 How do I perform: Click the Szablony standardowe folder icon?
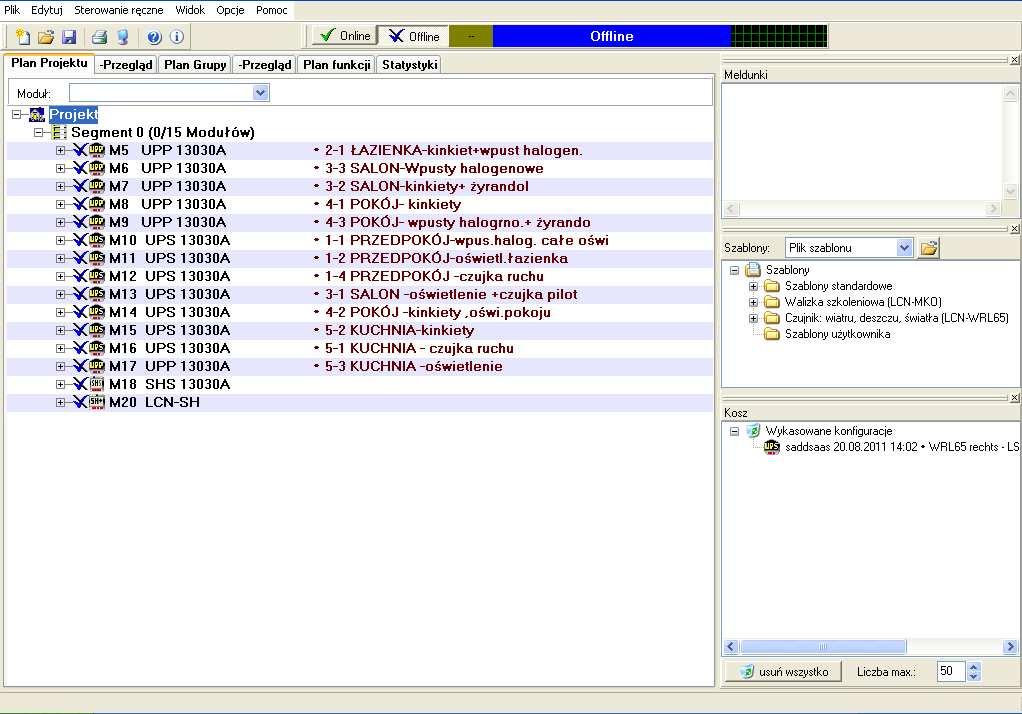pos(772,286)
